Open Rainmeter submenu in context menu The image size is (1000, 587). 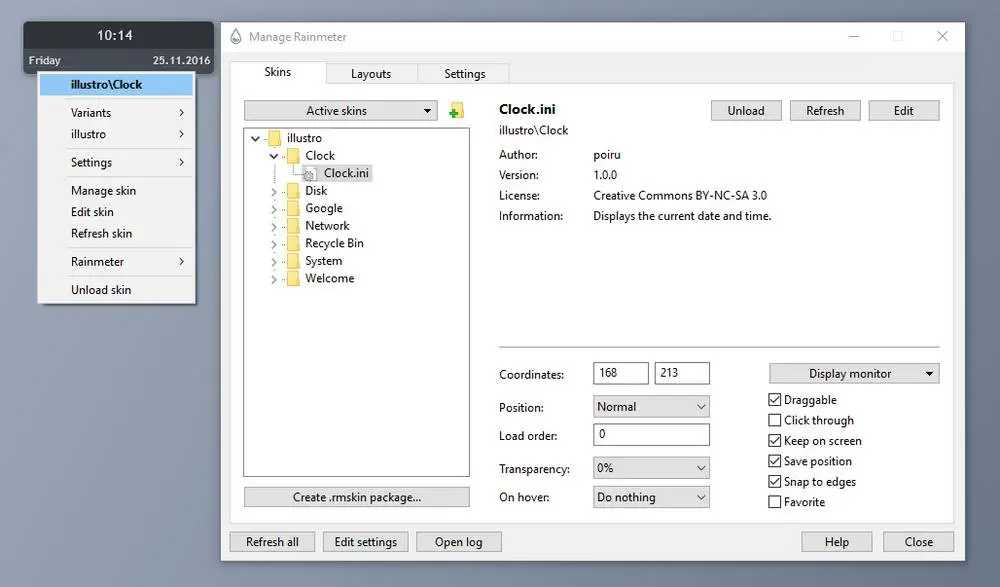(x=116, y=262)
